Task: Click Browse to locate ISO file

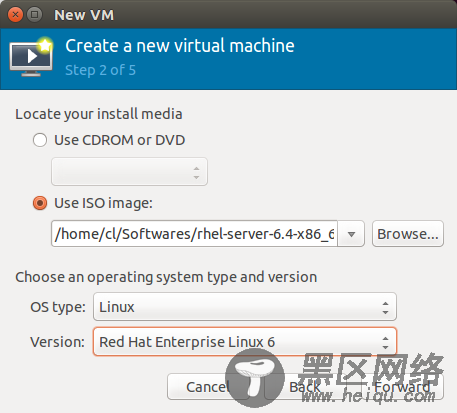Action: [408, 234]
